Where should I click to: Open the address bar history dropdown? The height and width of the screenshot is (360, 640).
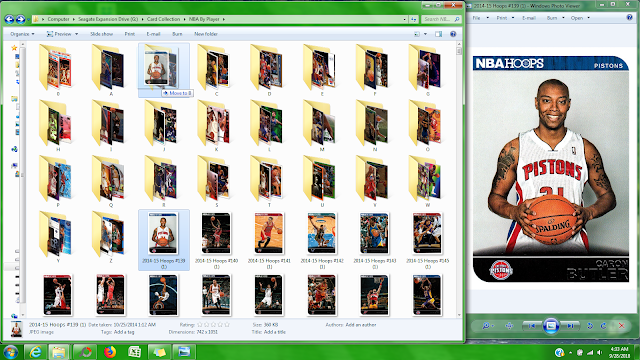click(404, 19)
